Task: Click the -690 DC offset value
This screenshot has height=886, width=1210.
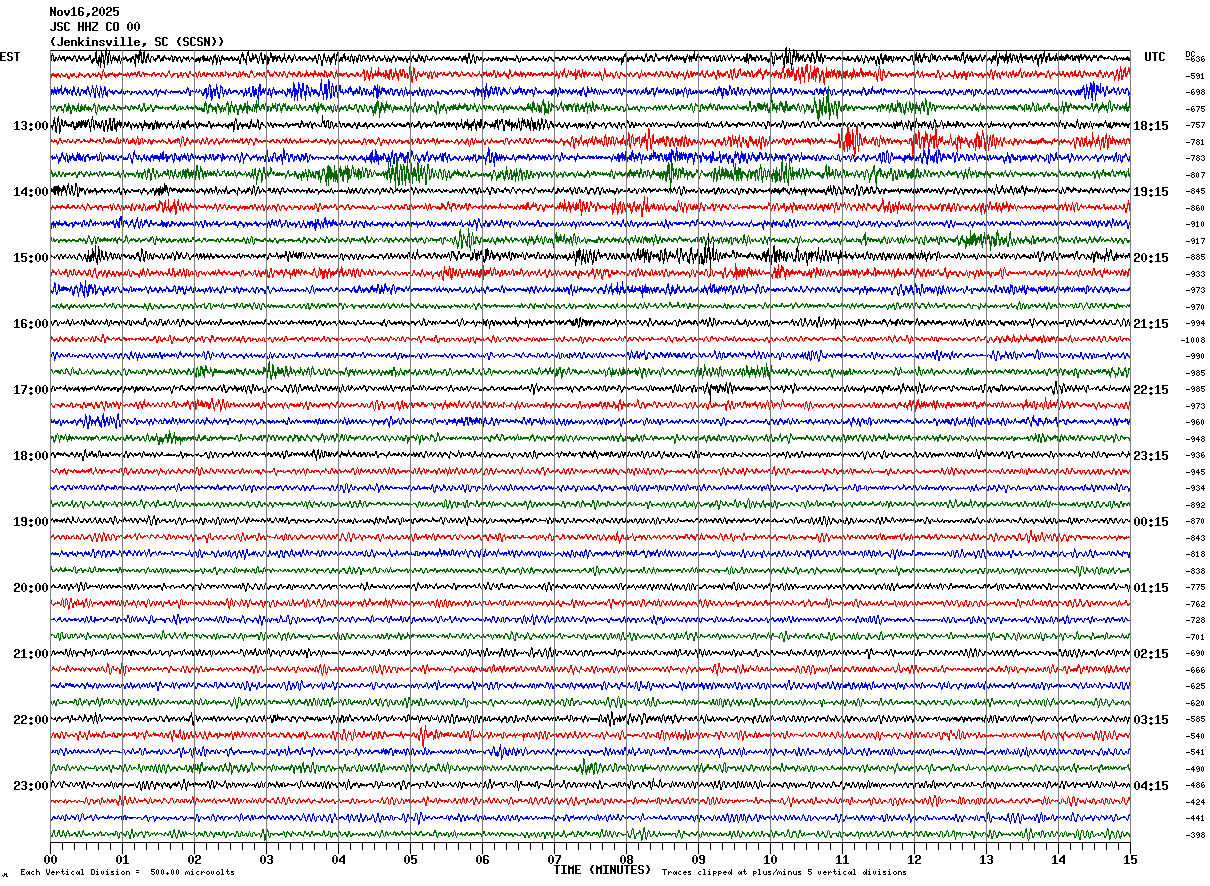Action: pos(1195,654)
